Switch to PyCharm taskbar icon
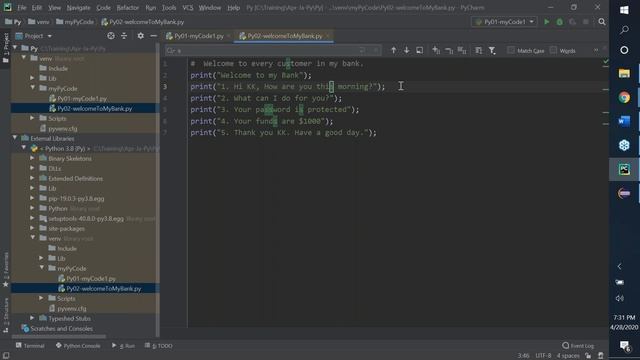Screen dimensions: 640x360 point(624,169)
